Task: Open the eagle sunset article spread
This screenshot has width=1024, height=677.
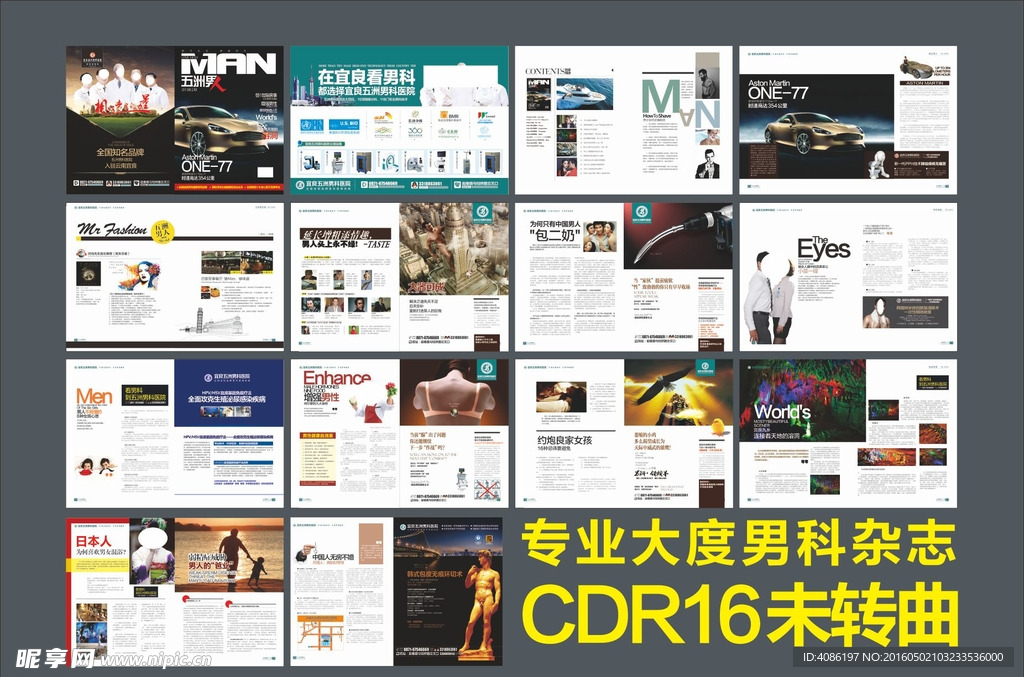Action: coord(624,433)
